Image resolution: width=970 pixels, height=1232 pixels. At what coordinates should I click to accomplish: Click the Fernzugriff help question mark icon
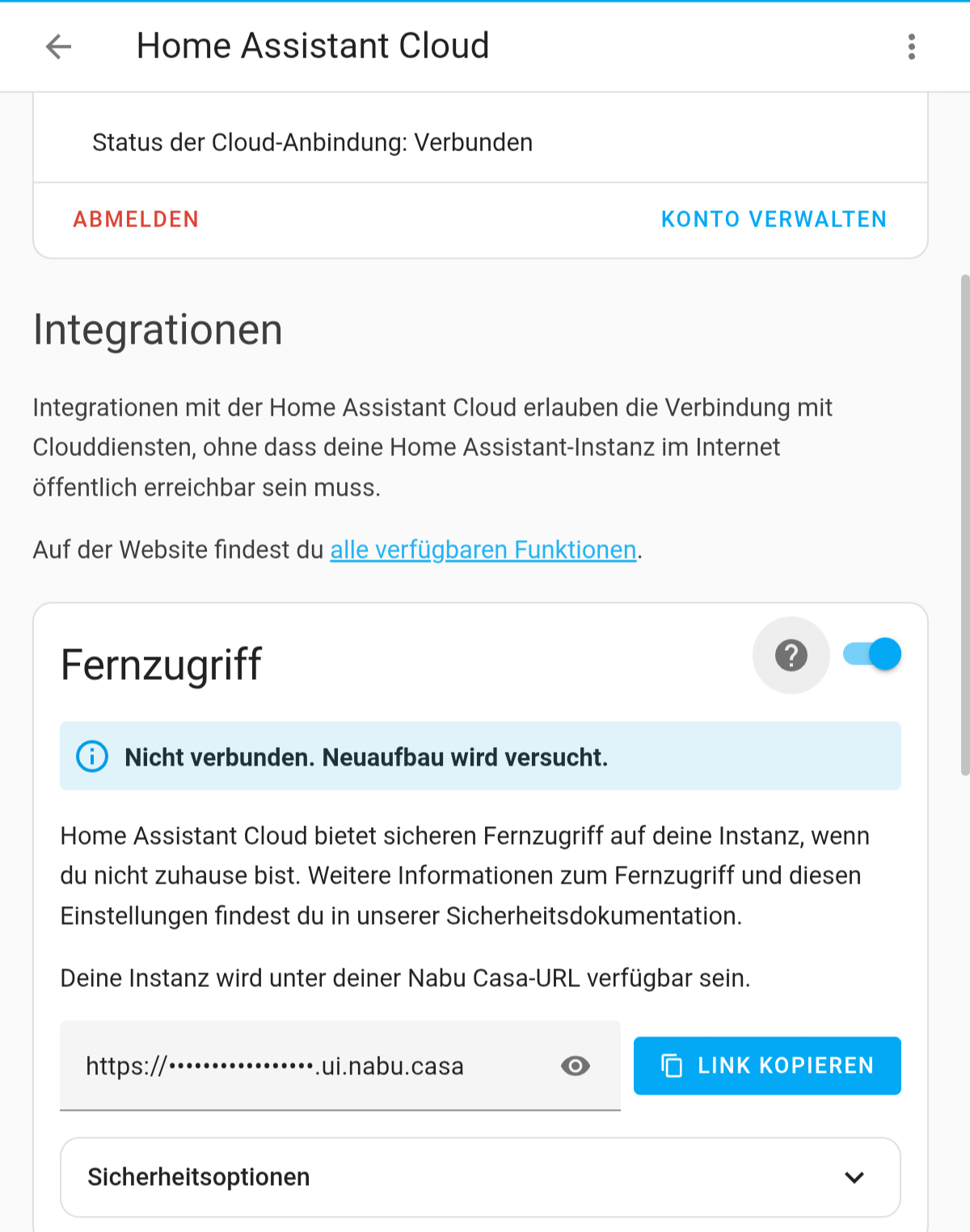click(791, 655)
